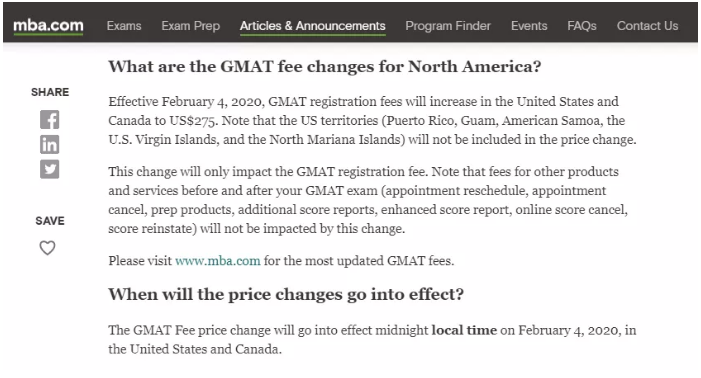Click the GMAT fee changes heading

tap(325, 67)
